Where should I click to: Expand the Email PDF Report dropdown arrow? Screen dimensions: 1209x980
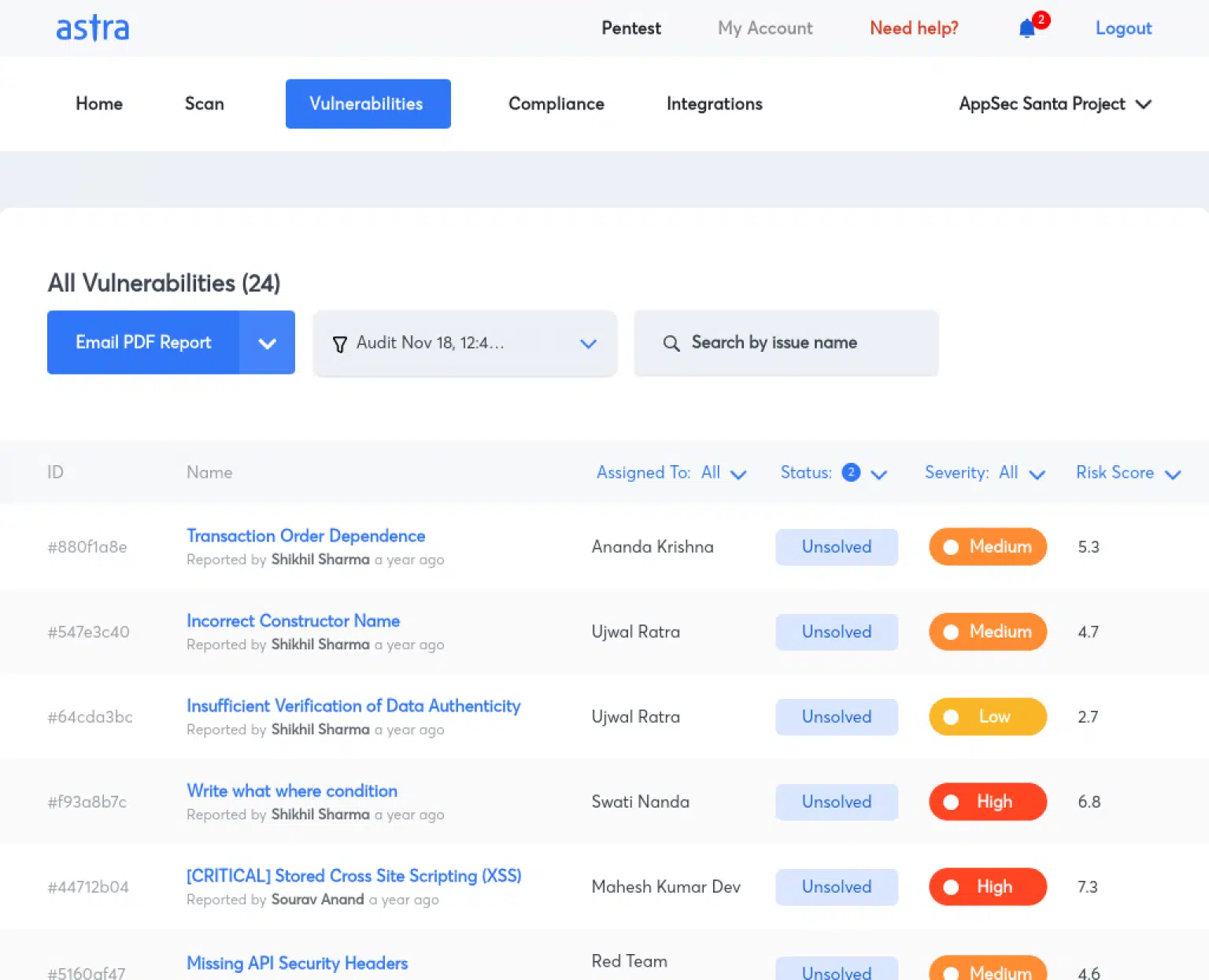coord(267,342)
